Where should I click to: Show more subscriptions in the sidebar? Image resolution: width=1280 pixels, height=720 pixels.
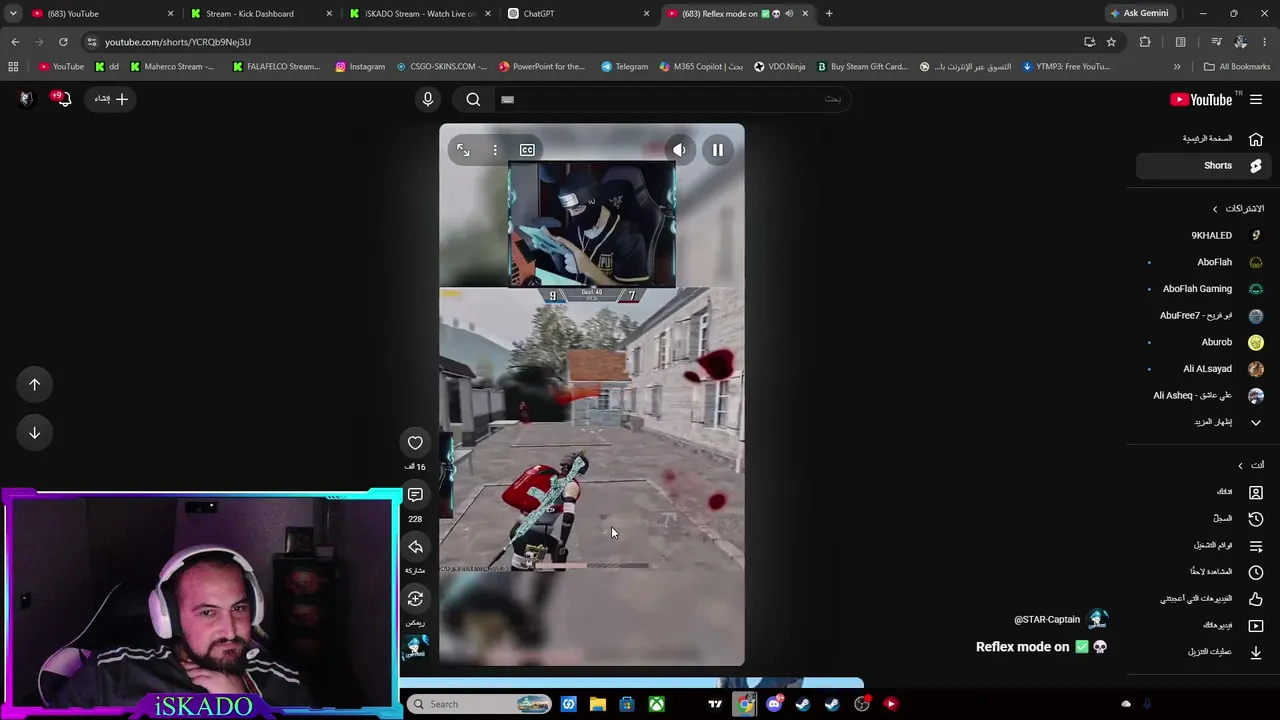[1202, 422]
